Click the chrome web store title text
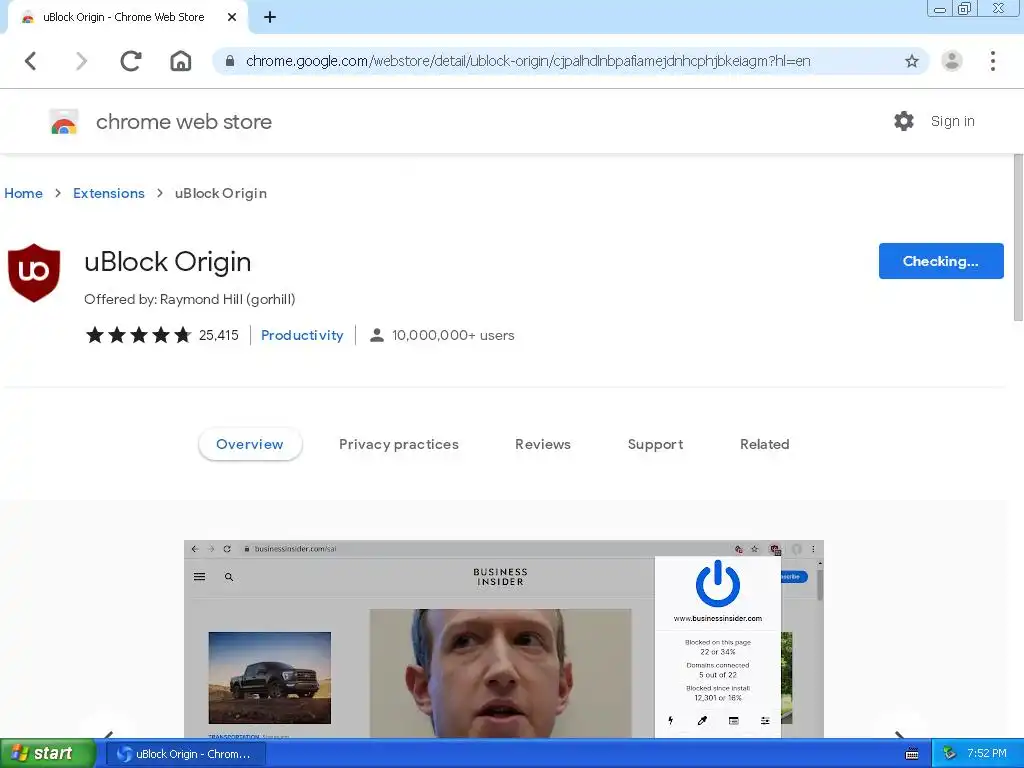The height and width of the screenshot is (768, 1024). click(184, 121)
